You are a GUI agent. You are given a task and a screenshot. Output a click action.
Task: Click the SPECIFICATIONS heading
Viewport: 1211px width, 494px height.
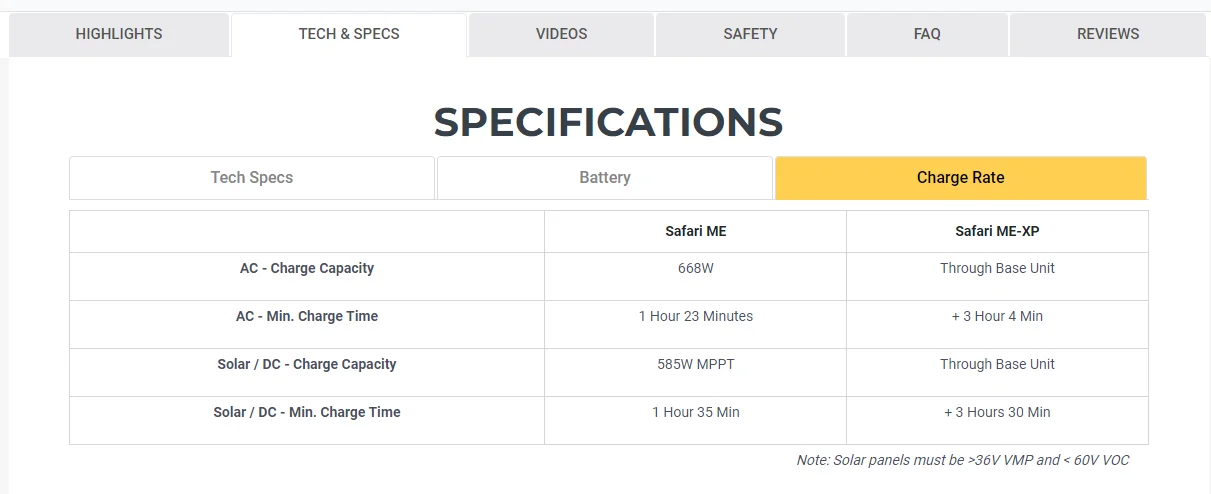(608, 122)
